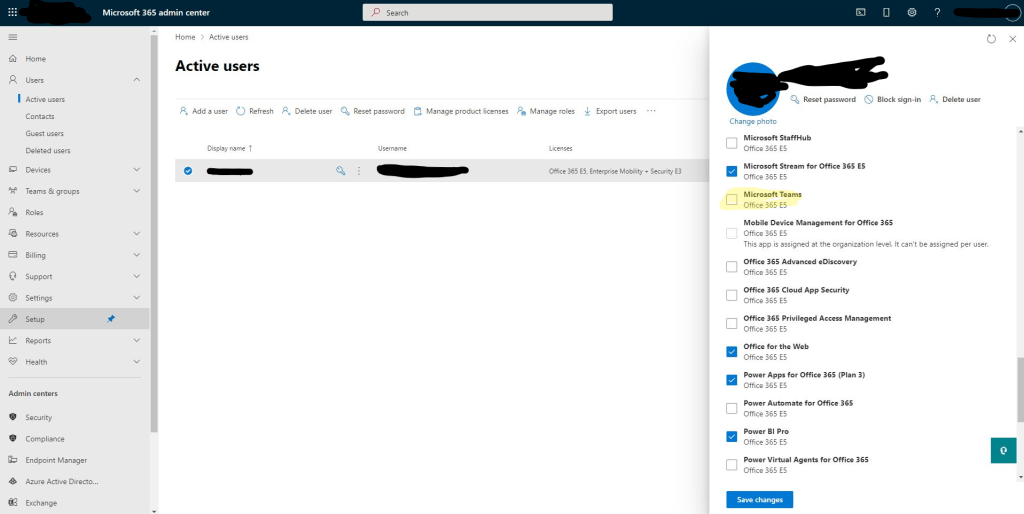Open Deleted users in sidebar
This screenshot has width=1024, height=514.
coord(47,150)
